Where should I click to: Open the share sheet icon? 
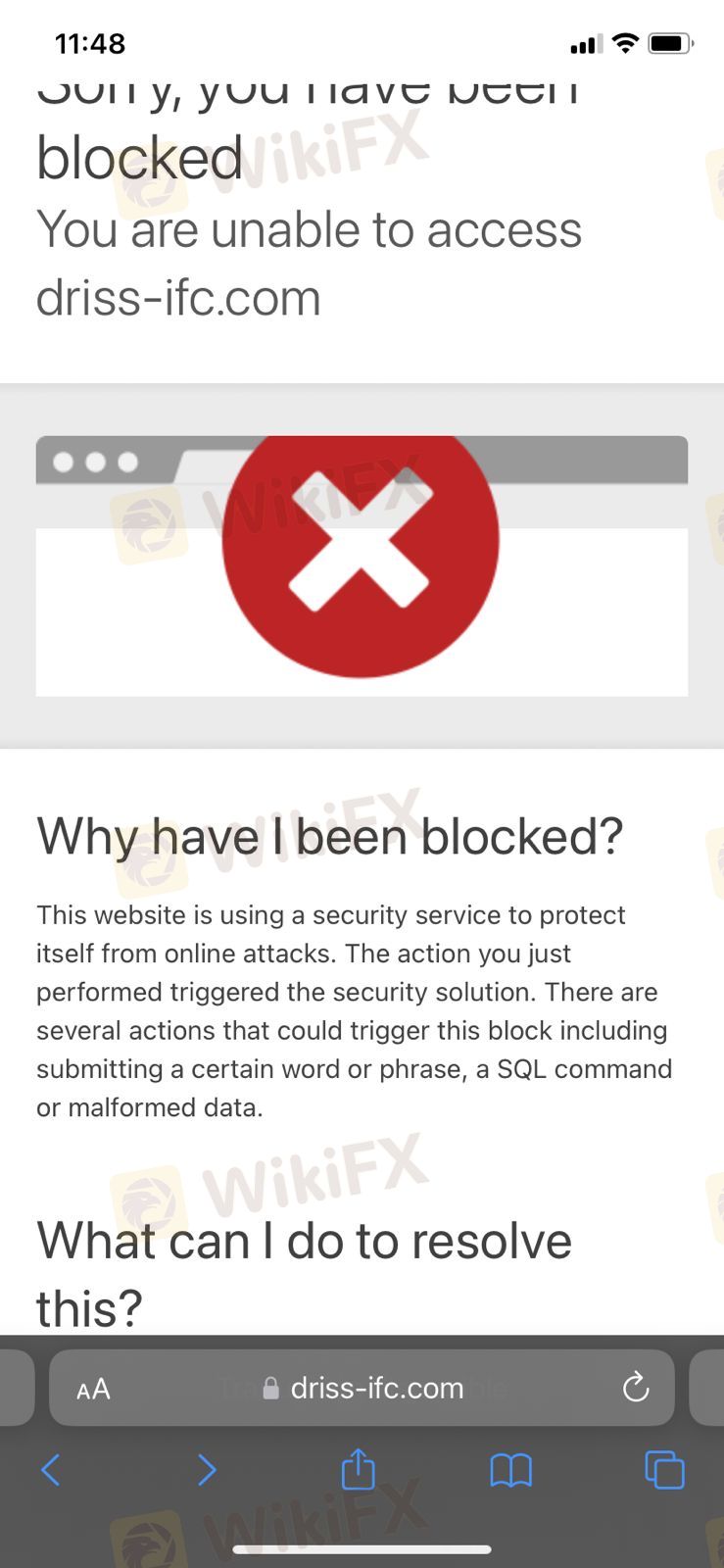coord(359,1469)
